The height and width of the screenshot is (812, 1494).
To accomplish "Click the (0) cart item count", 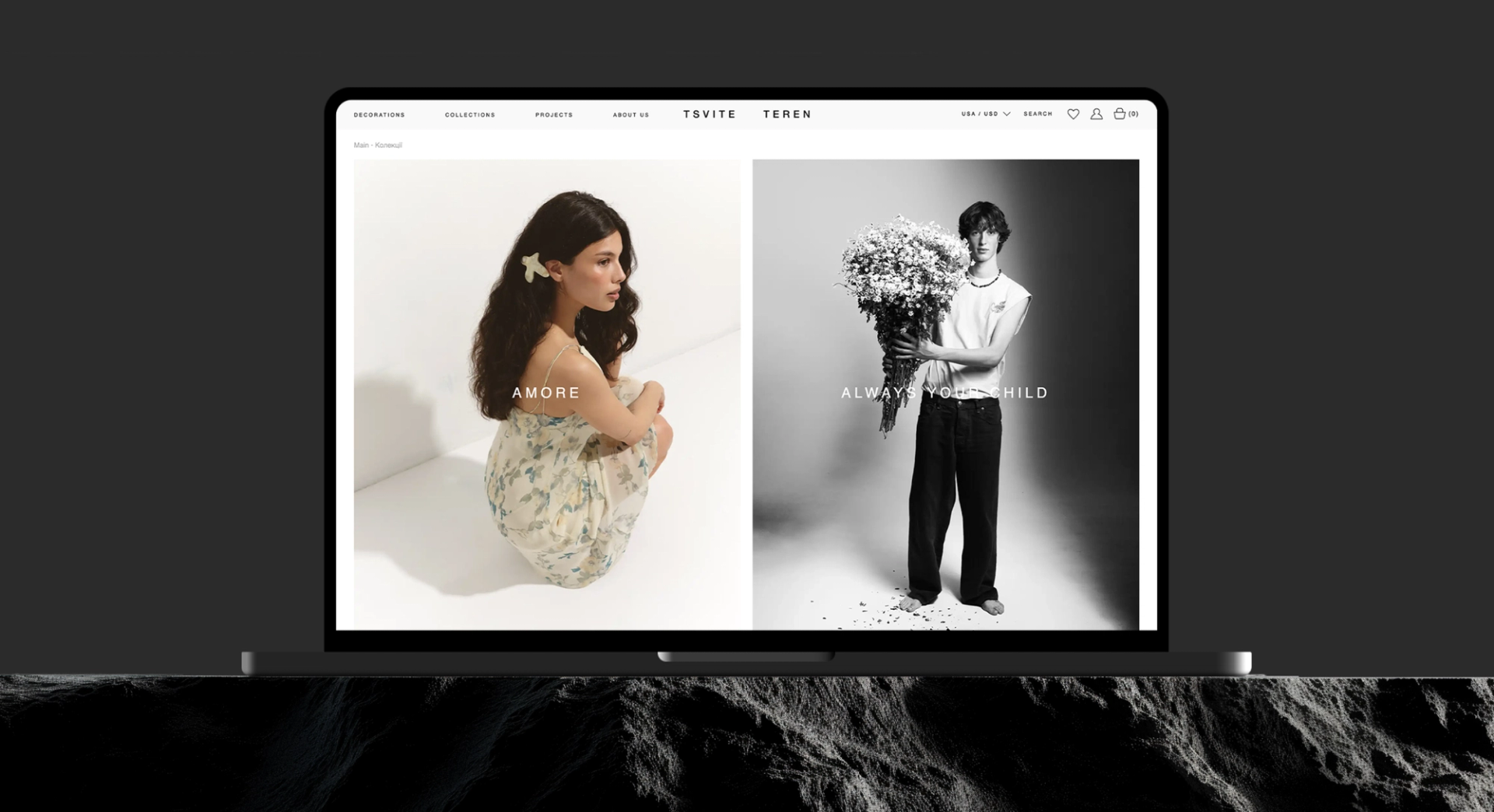I will pyautogui.click(x=1134, y=114).
